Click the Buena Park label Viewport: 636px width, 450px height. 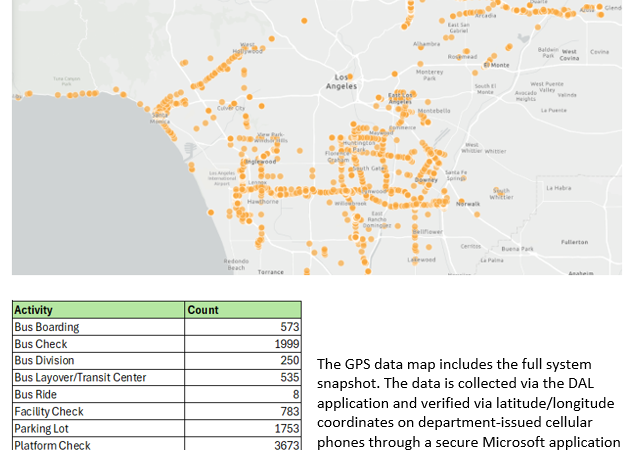coord(517,248)
